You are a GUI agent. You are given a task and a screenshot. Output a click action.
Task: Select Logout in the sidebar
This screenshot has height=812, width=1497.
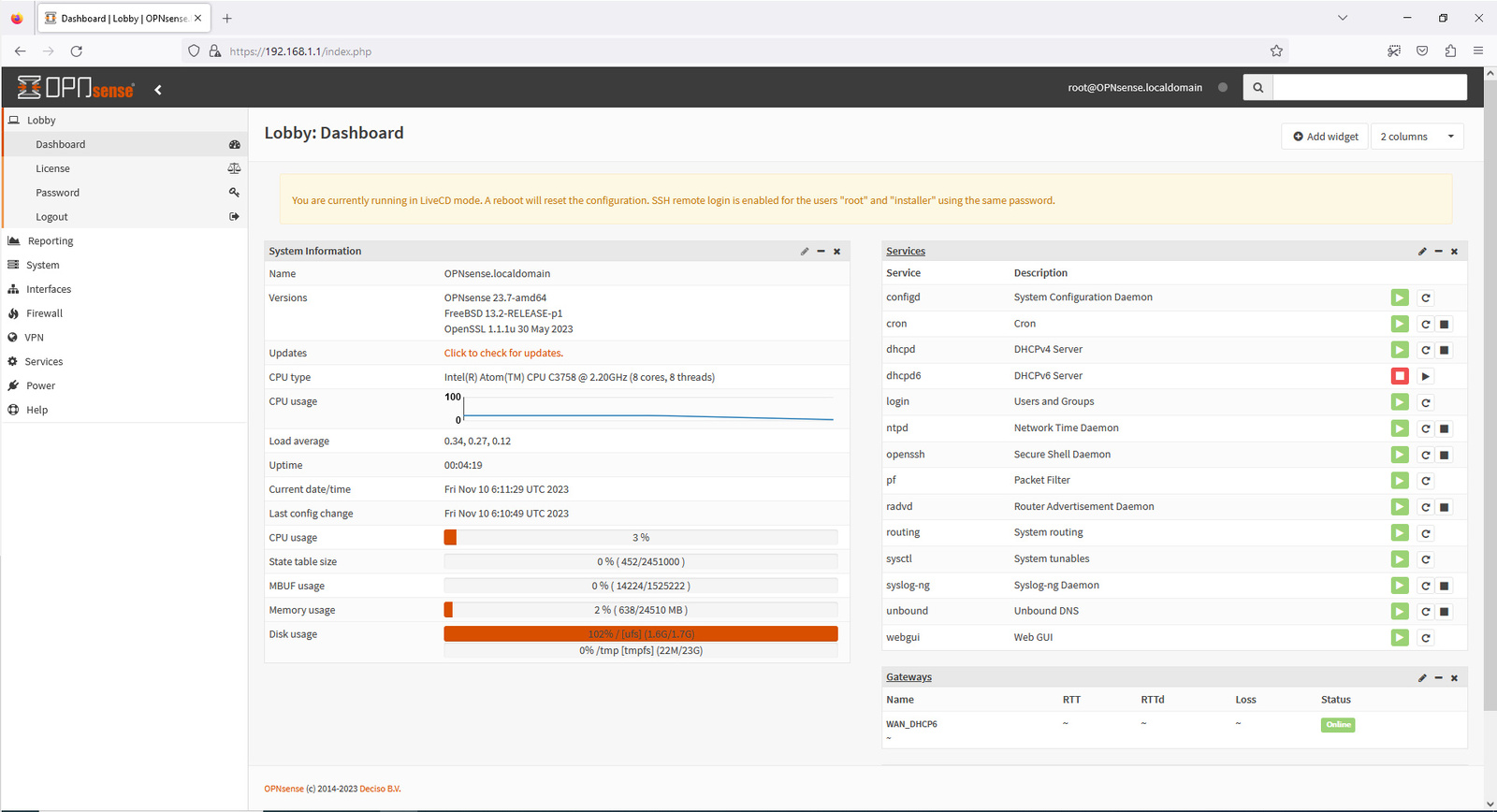click(x=125, y=217)
